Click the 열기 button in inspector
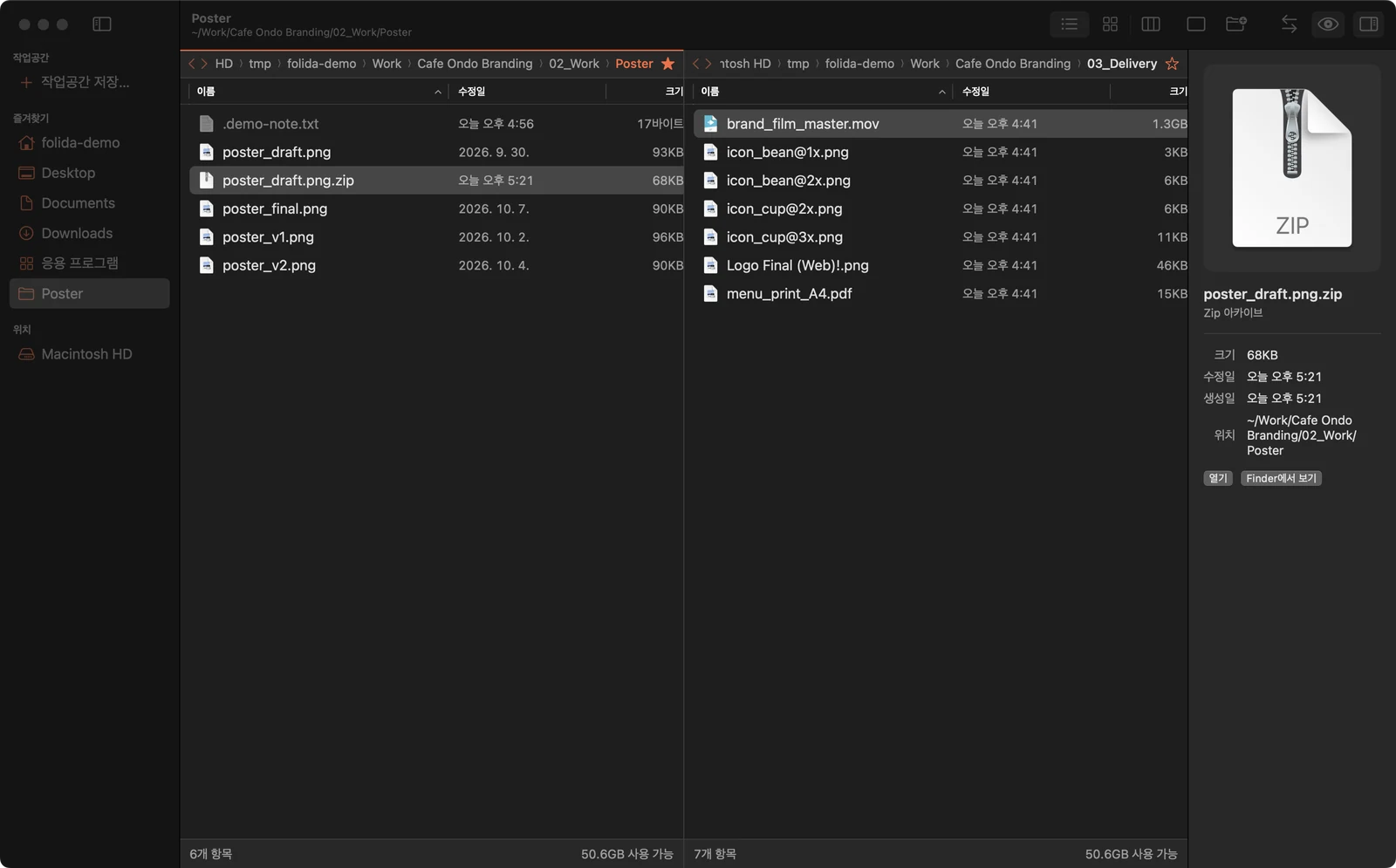The width and height of the screenshot is (1396, 868). coord(1218,478)
